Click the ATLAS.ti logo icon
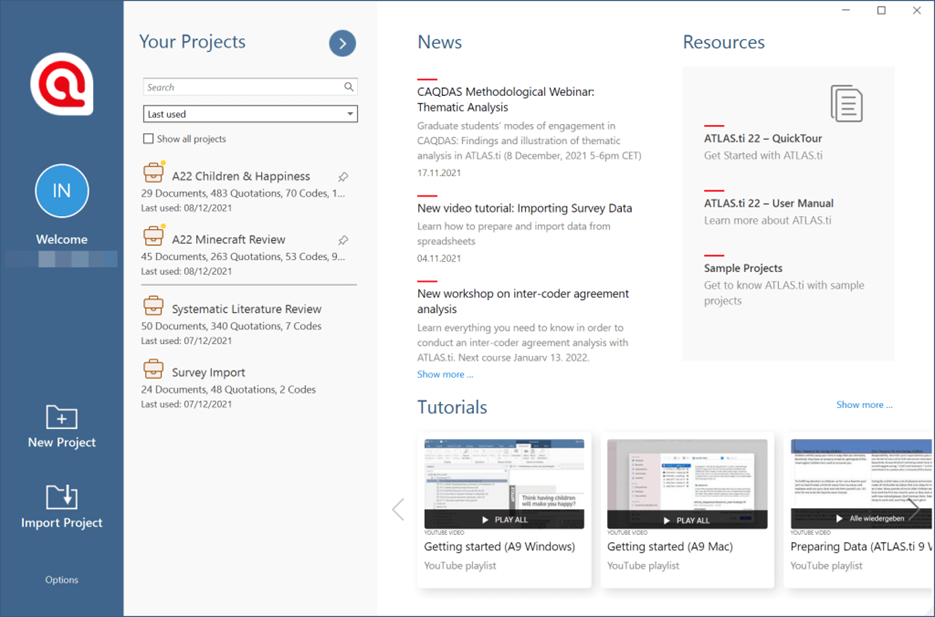 point(62,84)
